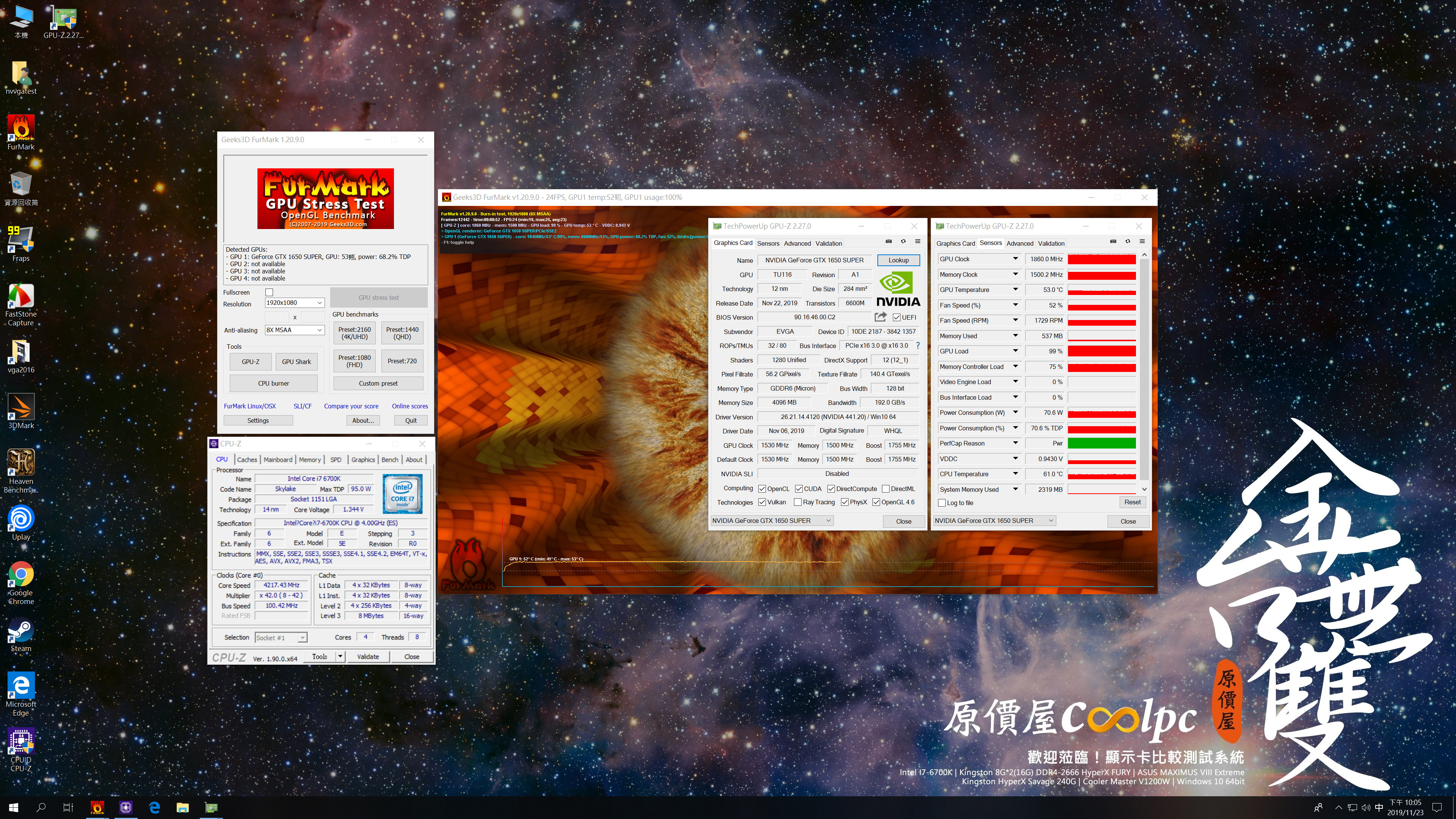Viewport: 1456px width, 819px height.
Task: Open the Windows Start menu
Action: (14, 808)
